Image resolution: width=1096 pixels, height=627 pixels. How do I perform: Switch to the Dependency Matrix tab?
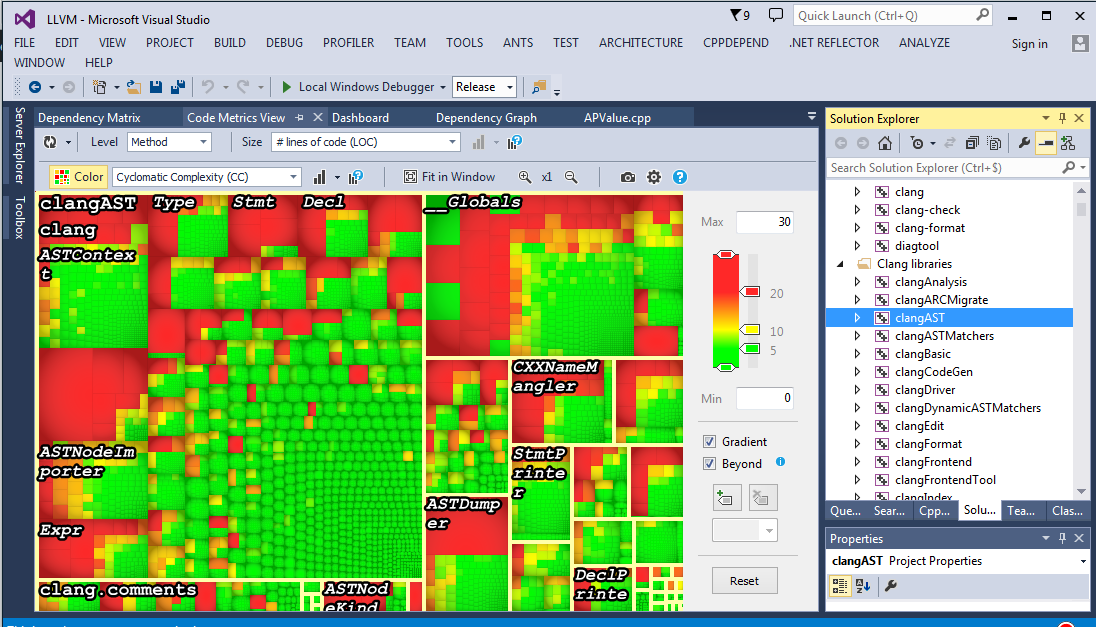(89, 117)
